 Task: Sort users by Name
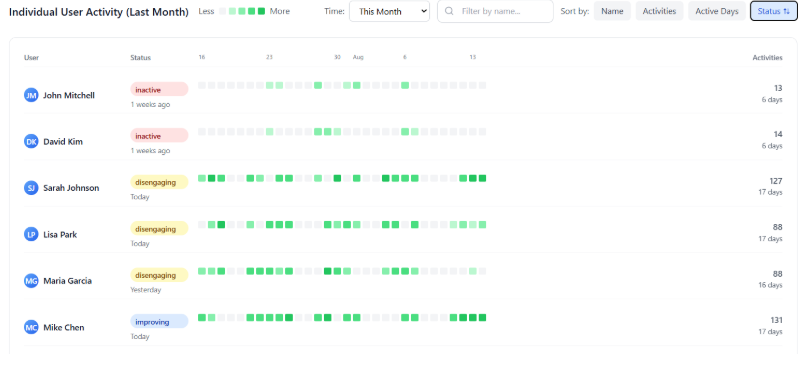point(612,11)
